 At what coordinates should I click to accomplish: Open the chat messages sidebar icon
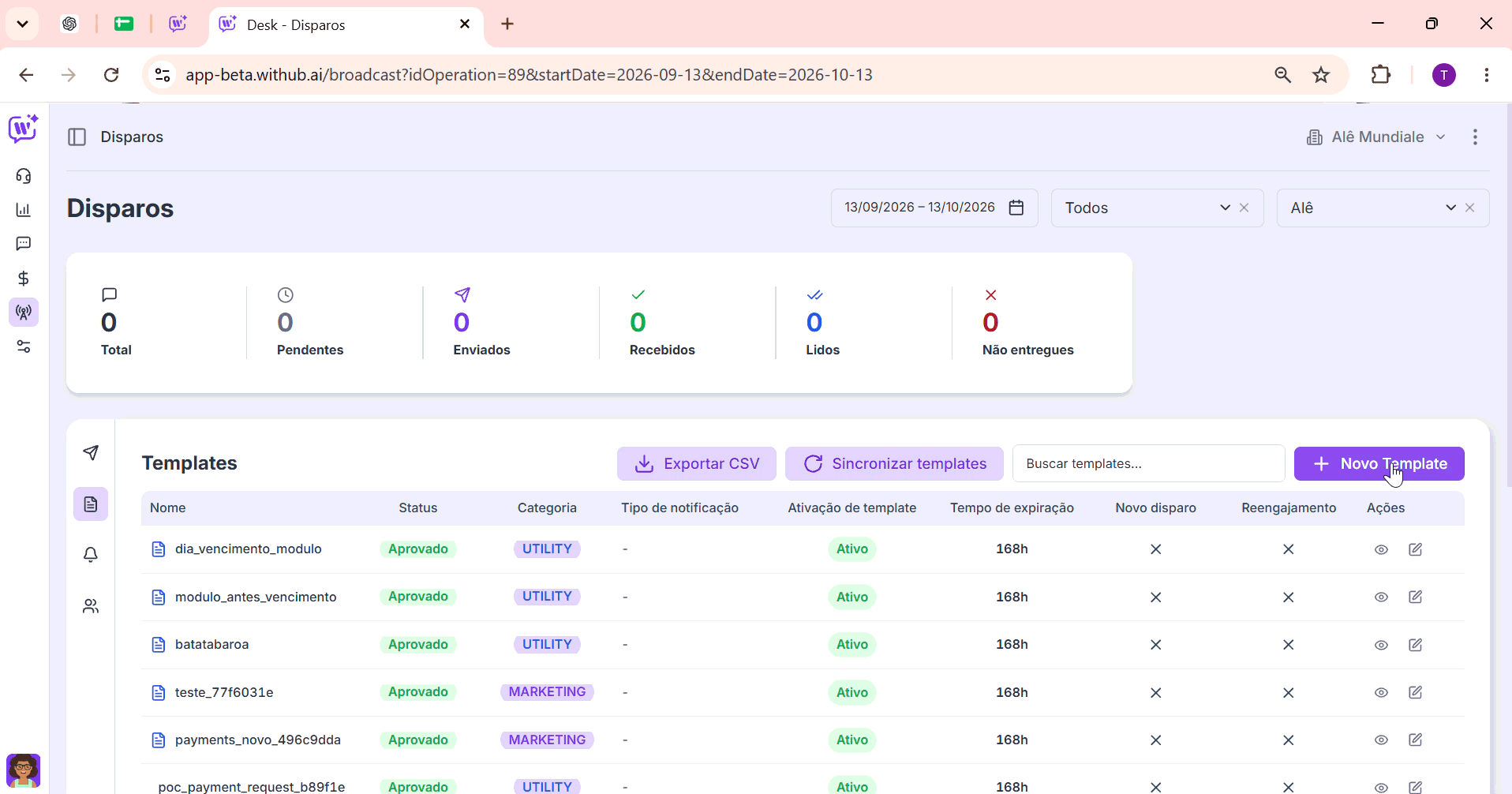tap(24, 244)
